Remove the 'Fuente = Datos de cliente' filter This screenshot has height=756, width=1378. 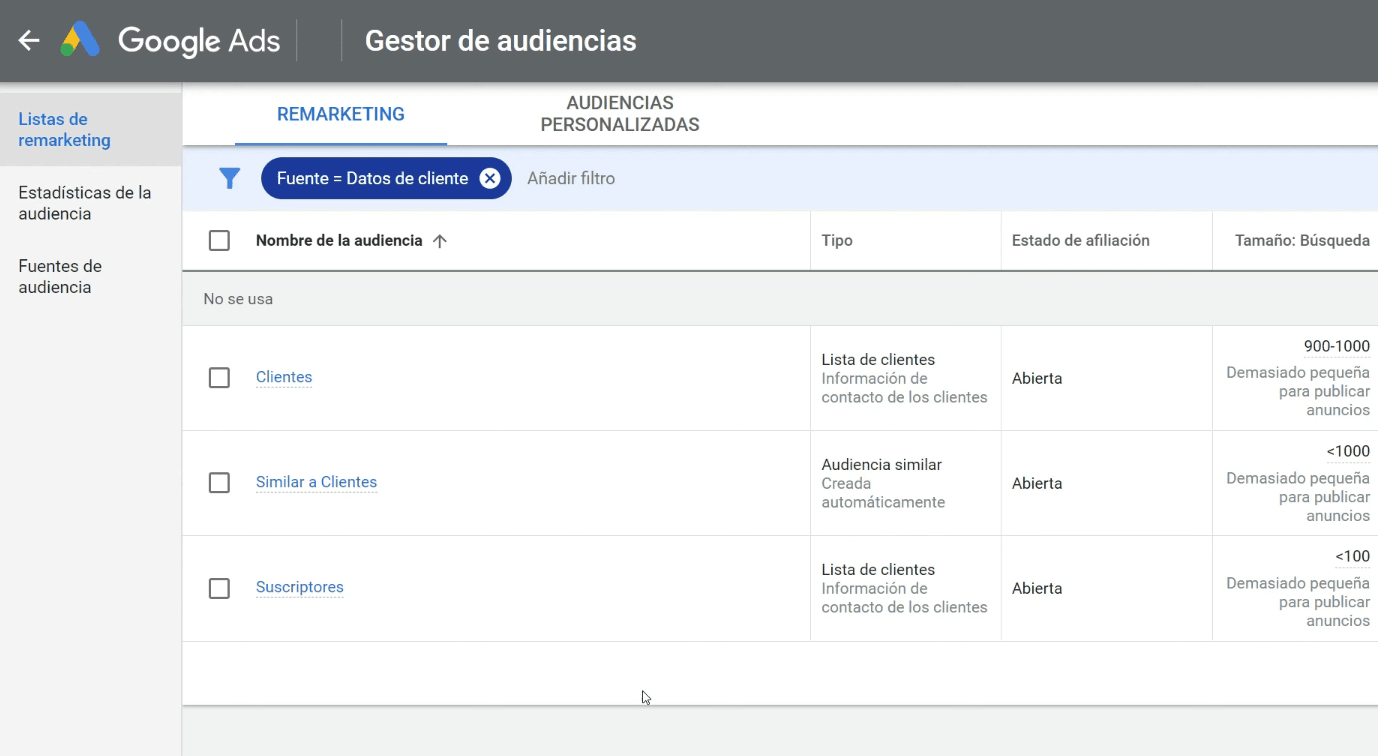pos(489,178)
